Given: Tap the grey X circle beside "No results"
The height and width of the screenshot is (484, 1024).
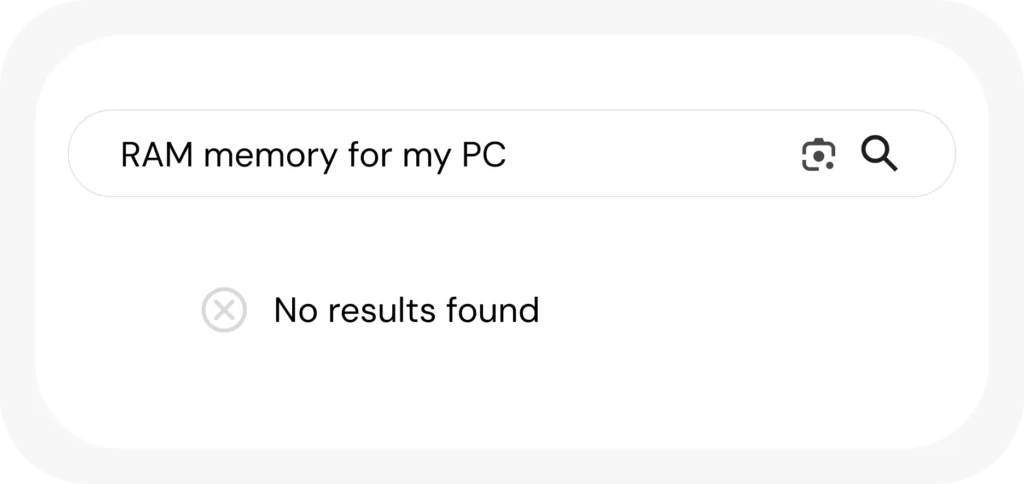Looking at the screenshot, I should [224, 310].
